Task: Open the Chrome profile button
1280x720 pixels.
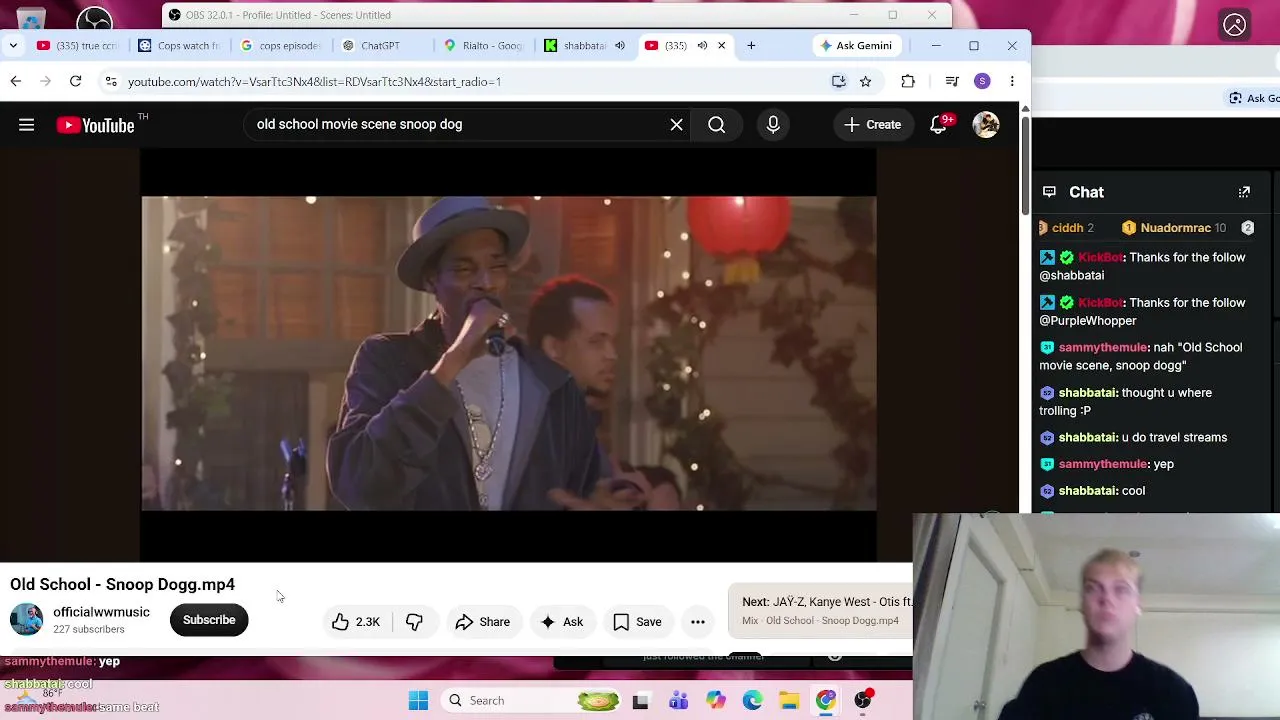Action: pyautogui.click(x=982, y=81)
